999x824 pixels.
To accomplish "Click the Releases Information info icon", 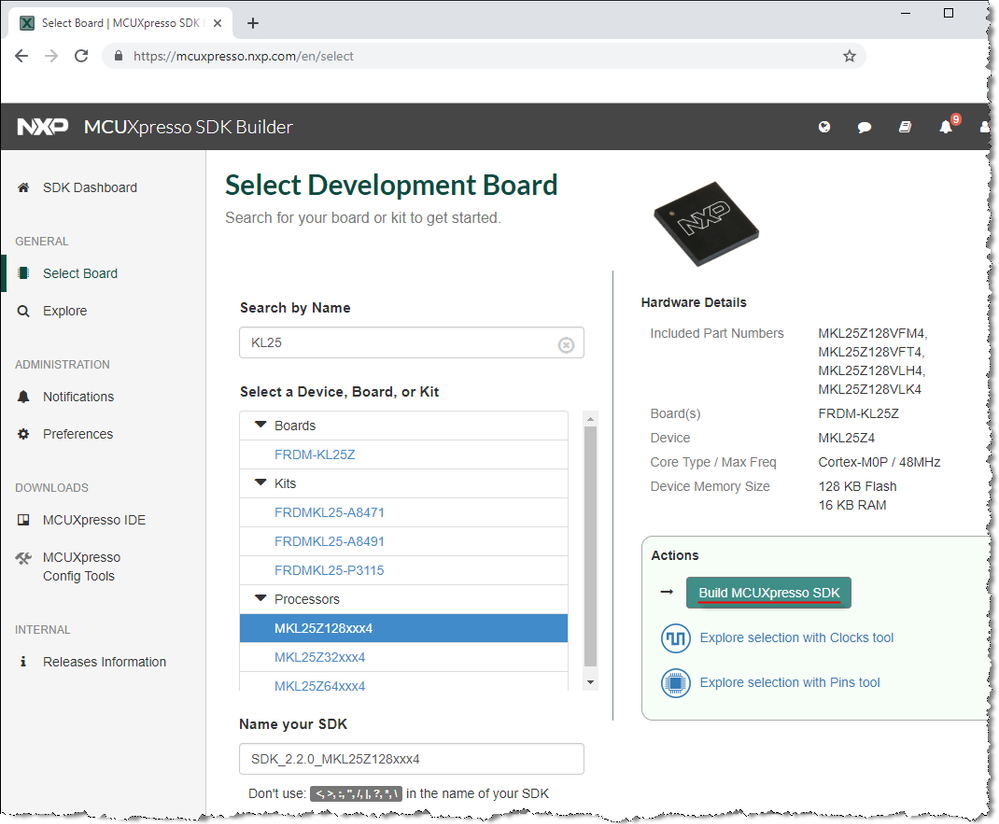I will (24, 661).
